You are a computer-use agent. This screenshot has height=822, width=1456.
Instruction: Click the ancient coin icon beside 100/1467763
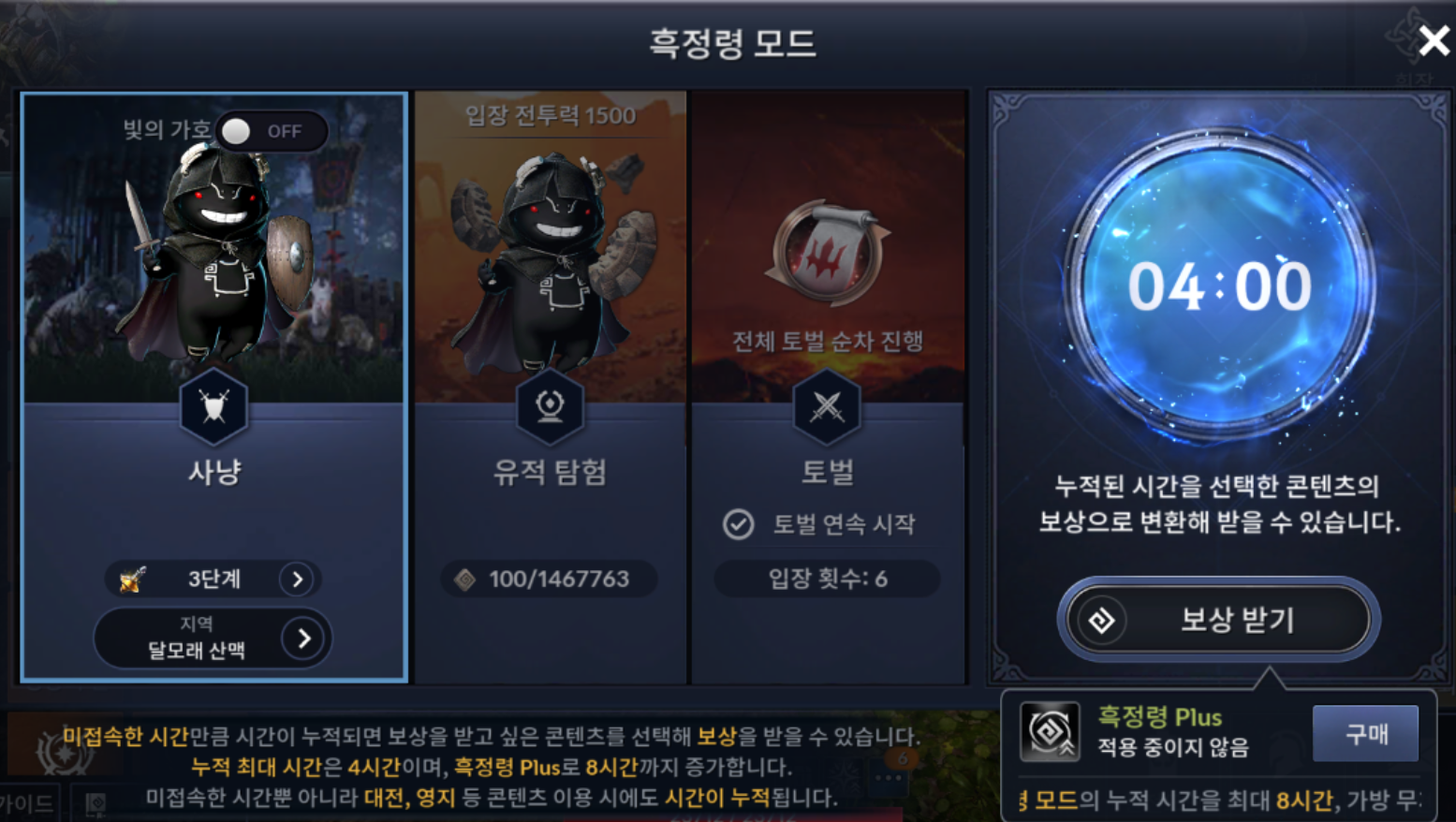(465, 580)
